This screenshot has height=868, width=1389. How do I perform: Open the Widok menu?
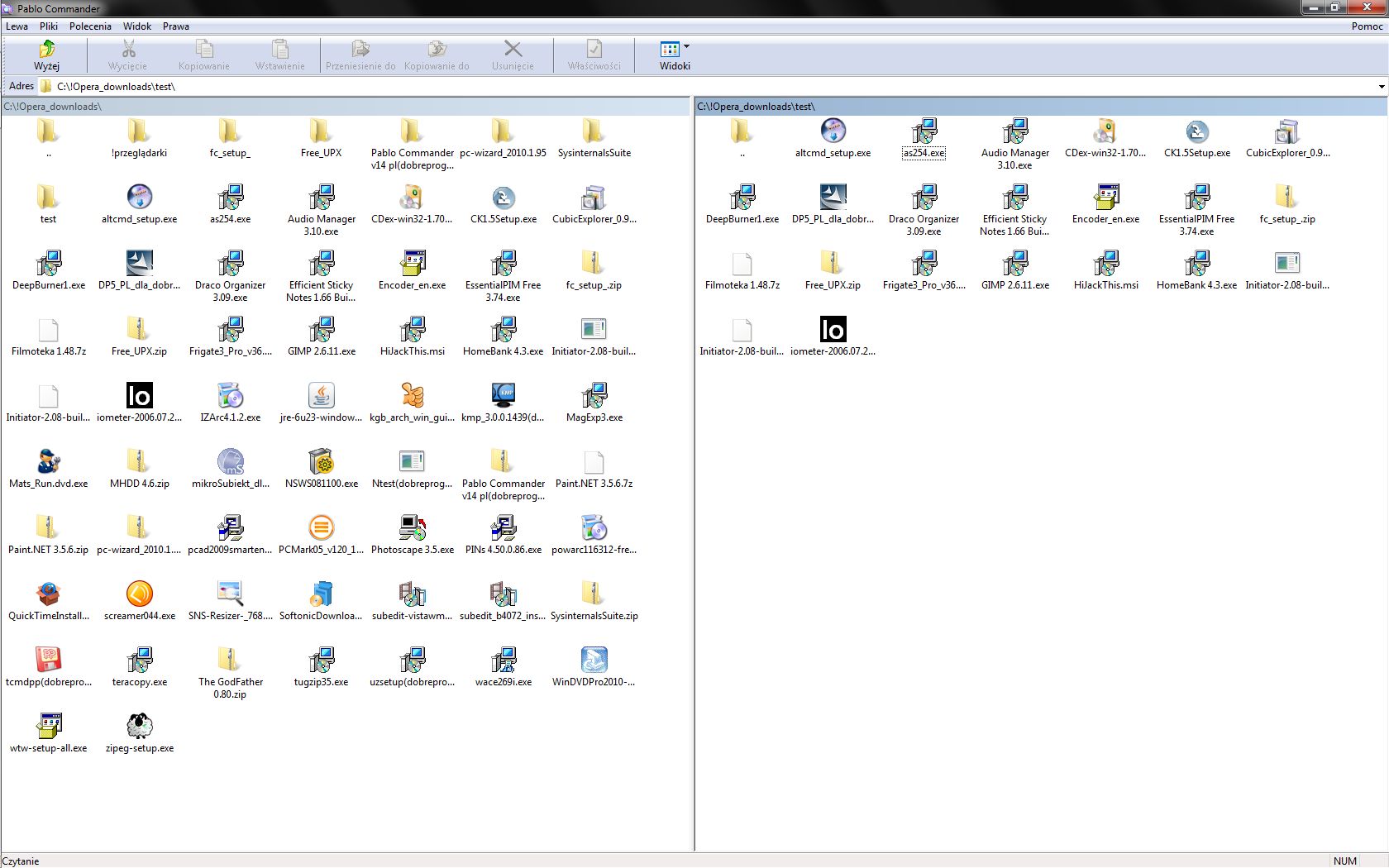point(137,26)
